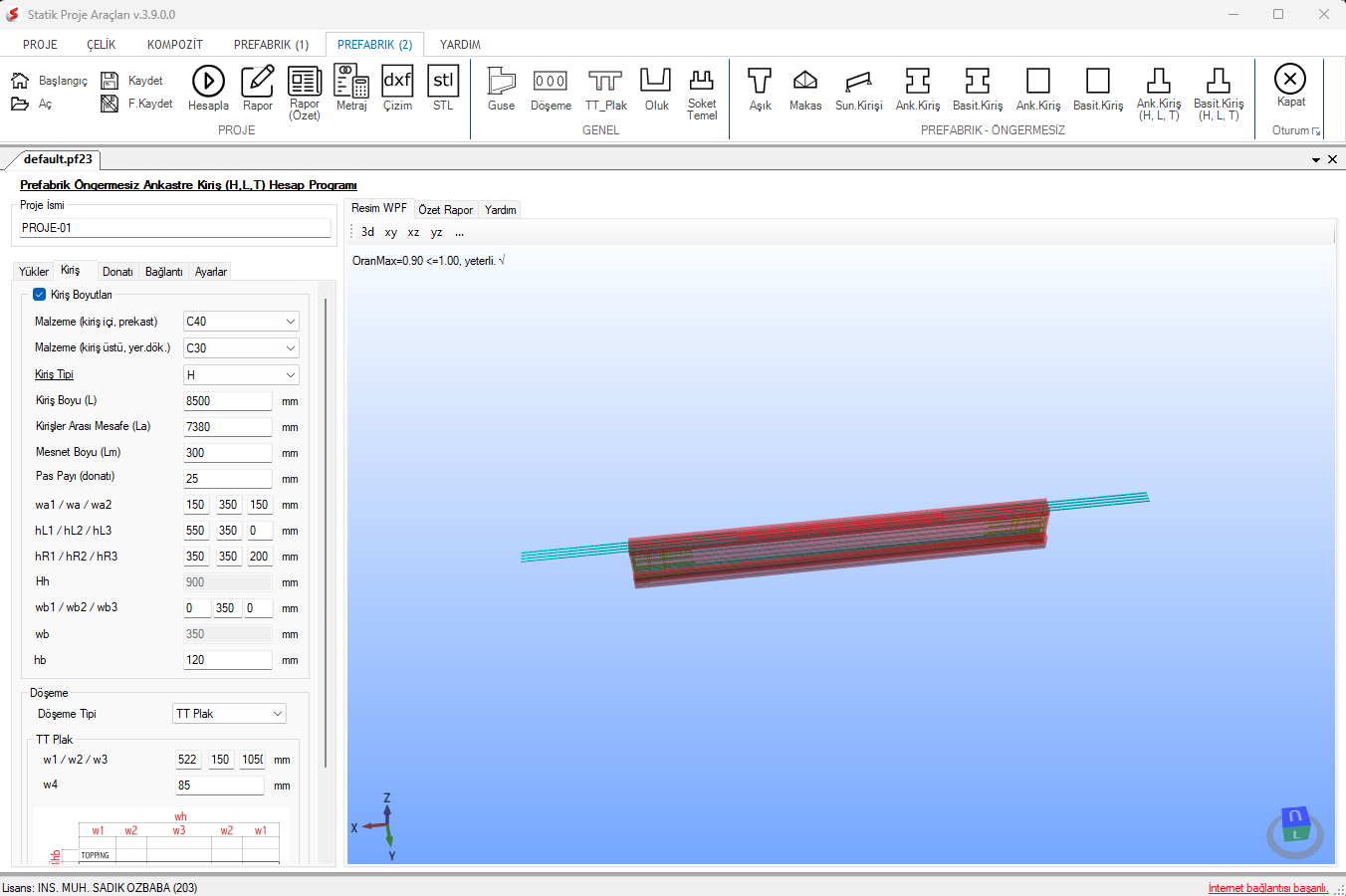Image resolution: width=1346 pixels, height=896 pixels.
Task: Open the Soket Temel module
Action: (702, 94)
